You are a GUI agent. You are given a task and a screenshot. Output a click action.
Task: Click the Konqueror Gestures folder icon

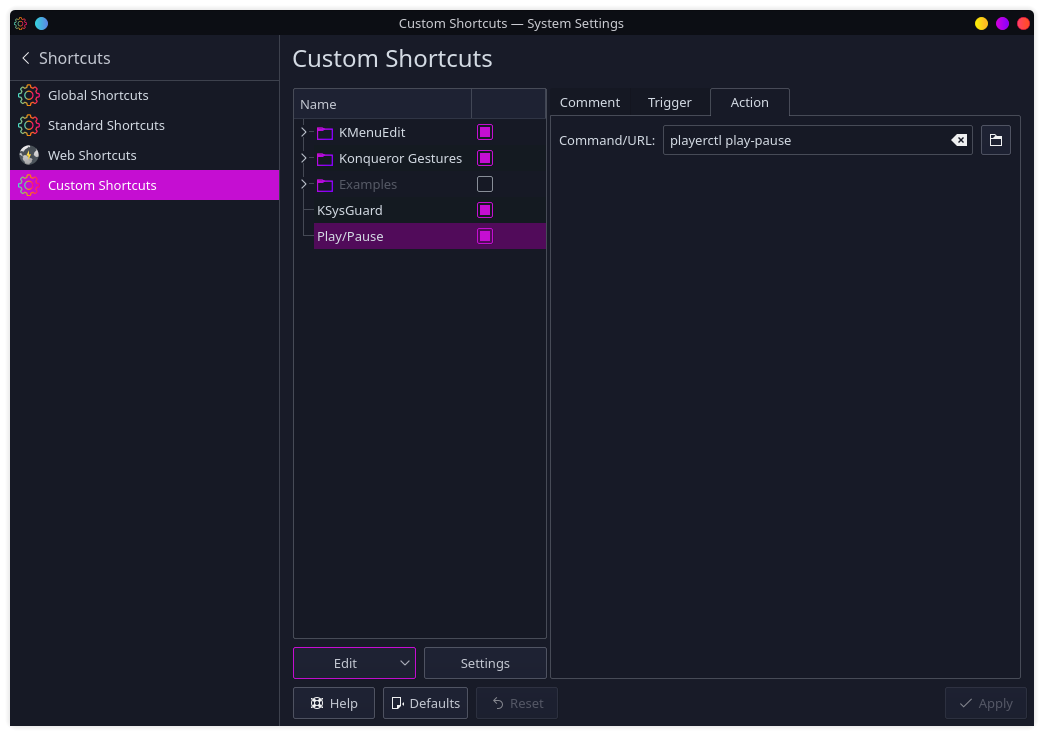click(x=325, y=159)
